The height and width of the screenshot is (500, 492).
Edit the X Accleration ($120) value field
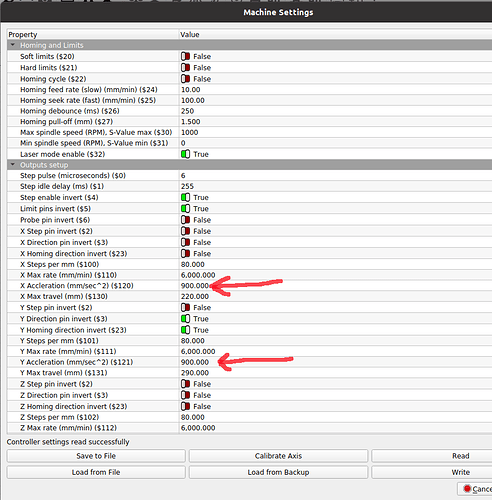point(336,286)
